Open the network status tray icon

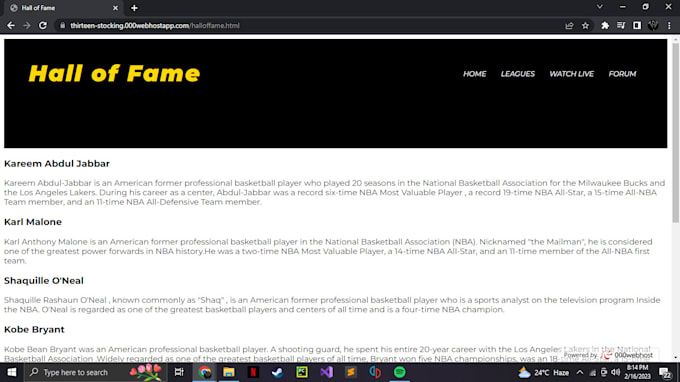pyautogui.click(x=592, y=372)
